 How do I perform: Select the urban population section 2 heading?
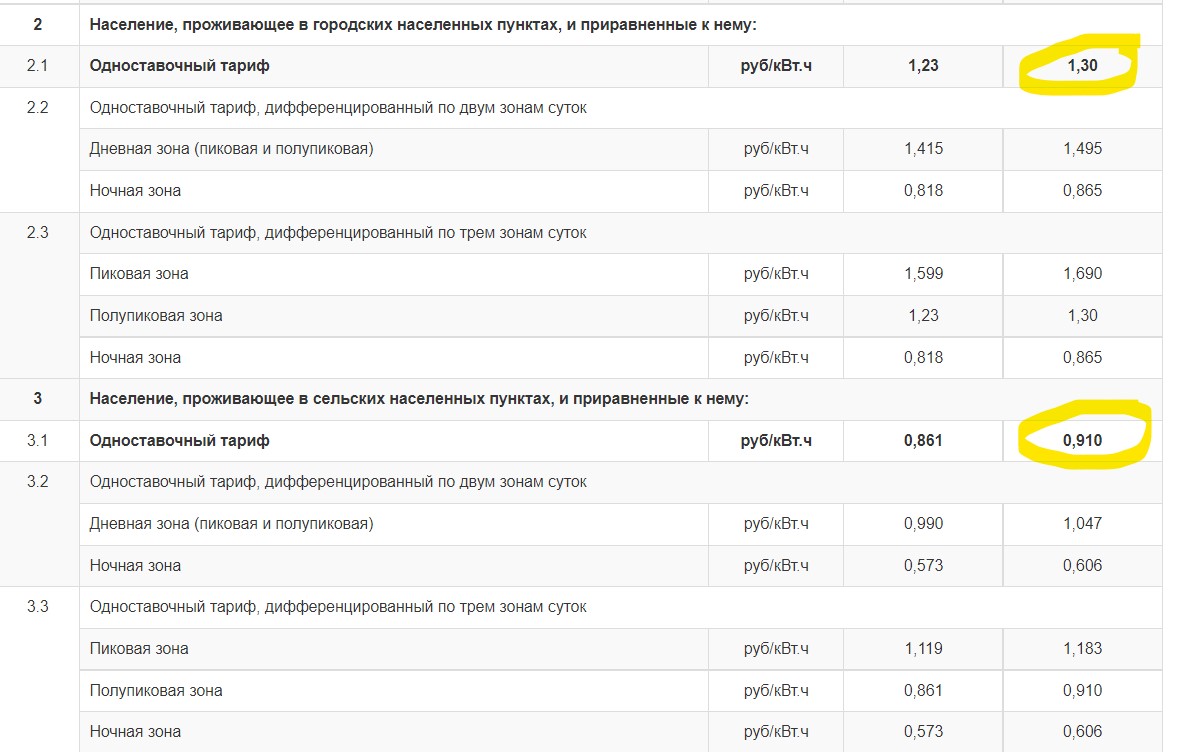[423, 25]
